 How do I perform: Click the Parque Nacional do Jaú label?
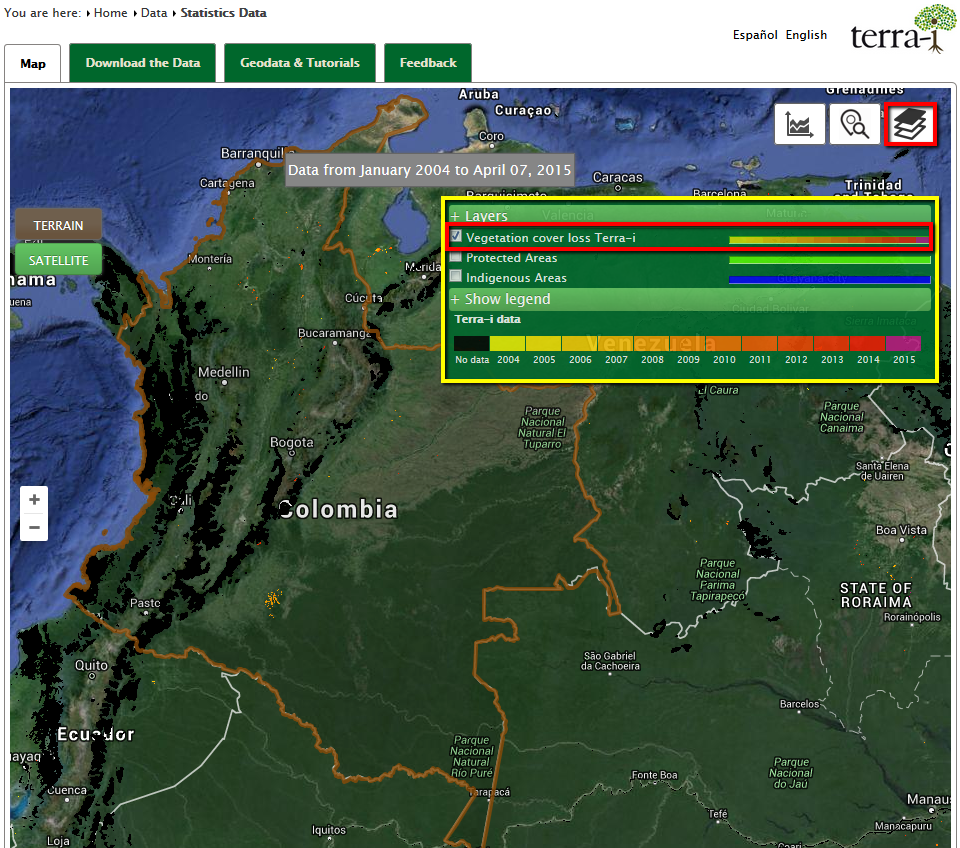tap(791, 773)
